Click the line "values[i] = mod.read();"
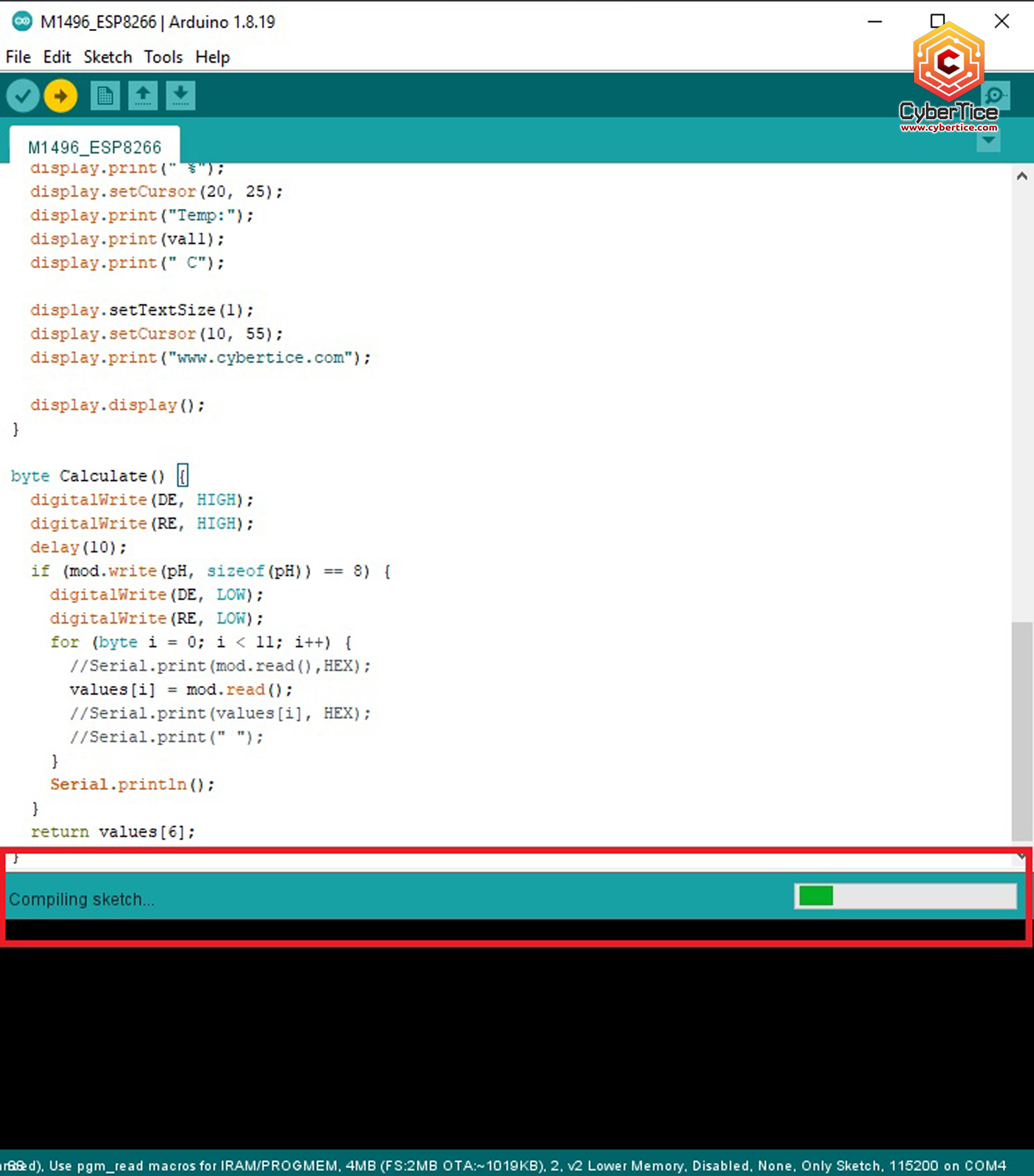The height and width of the screenshot is (1176, 1034). tap(181, 689)
